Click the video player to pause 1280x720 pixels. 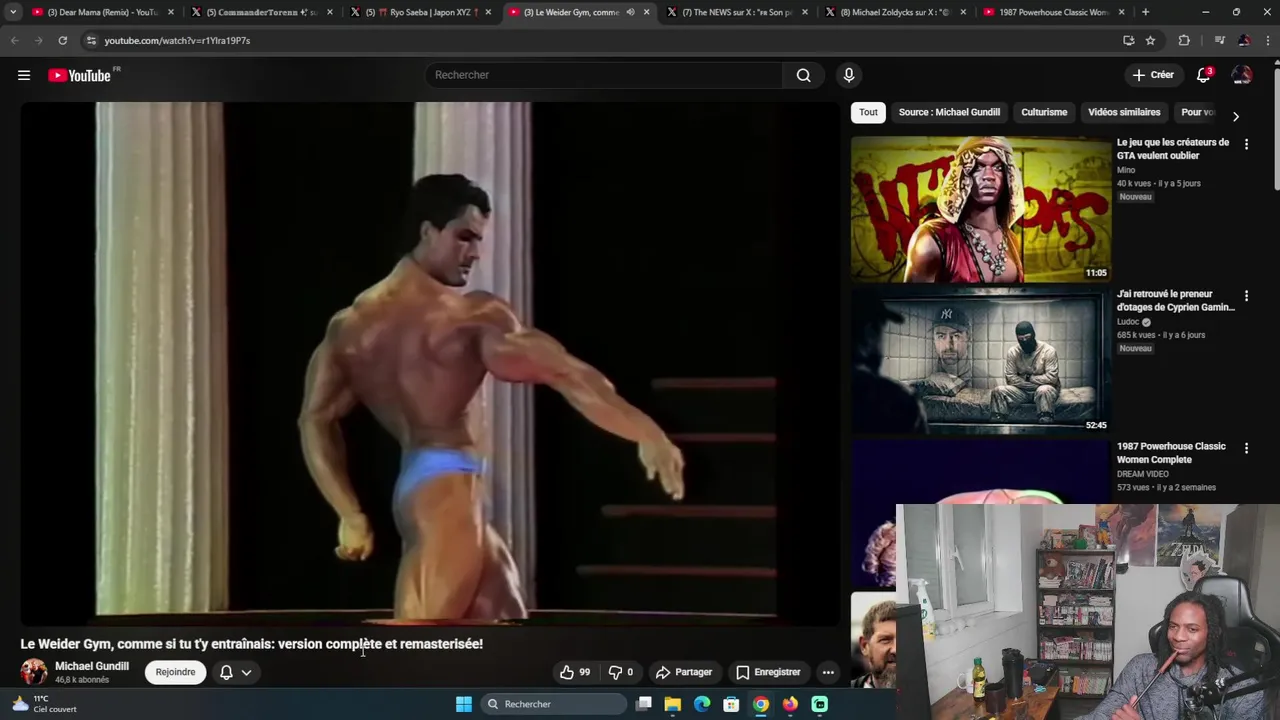(x=430, y=363)
